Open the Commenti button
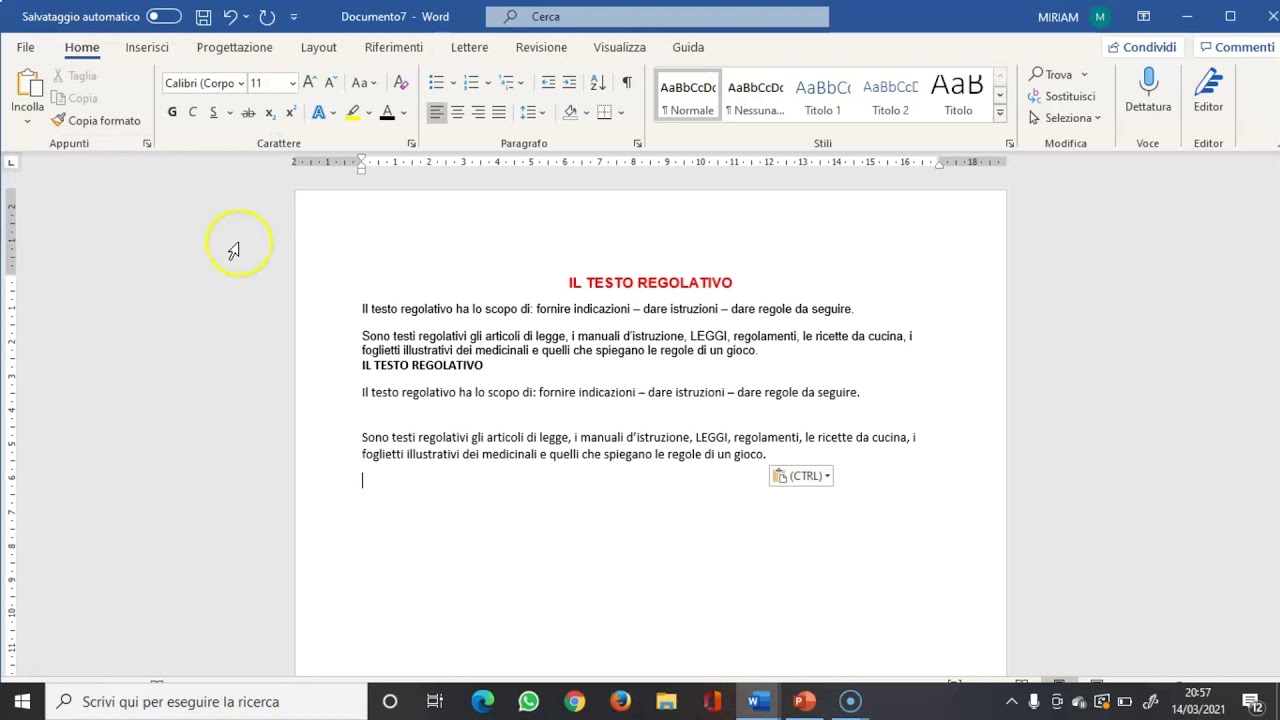Screen dimensions: 1280x720 click(x=1237, y=47)
